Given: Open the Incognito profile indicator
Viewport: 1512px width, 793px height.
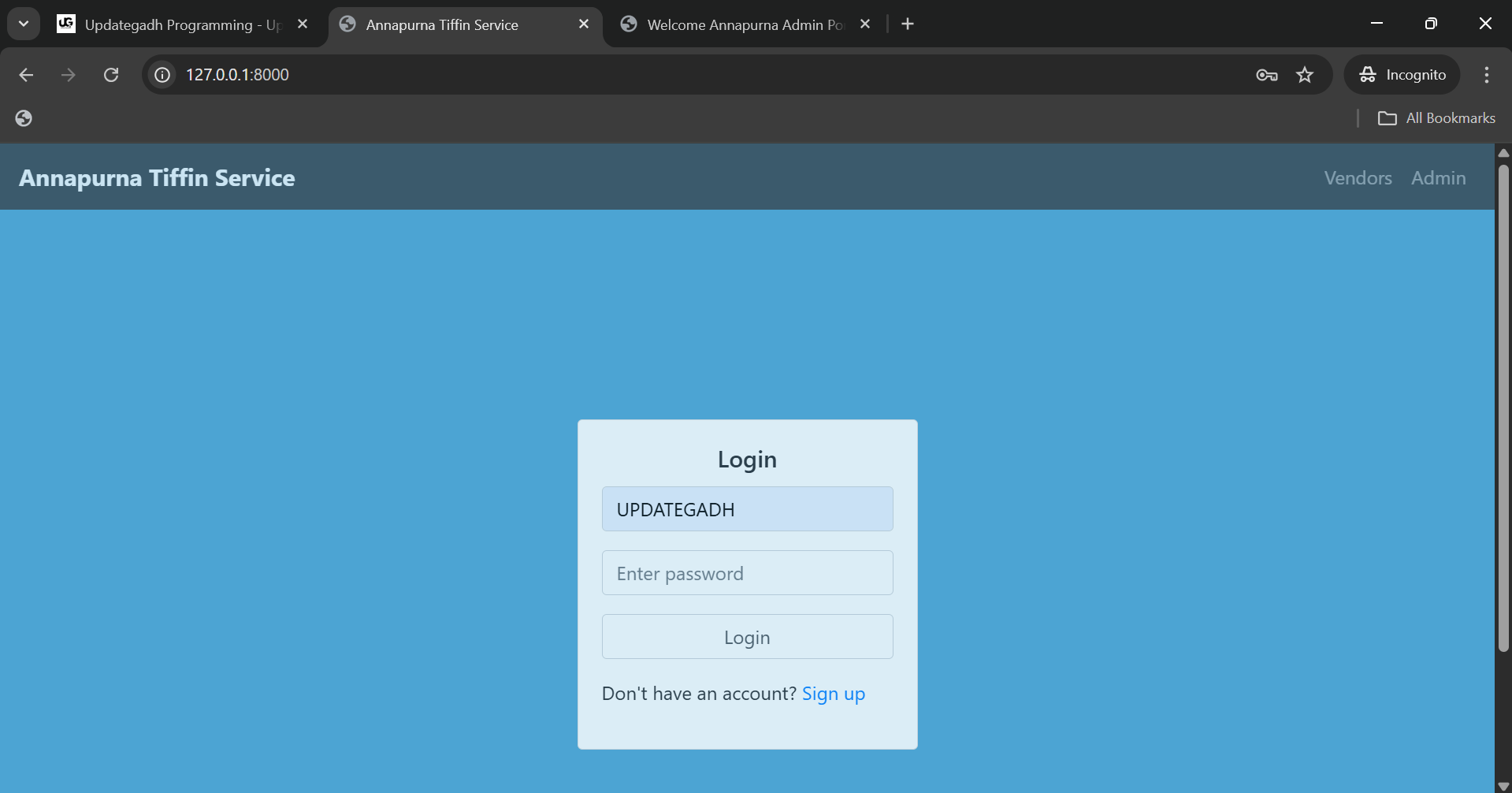Looking at the screenshot, I should pos(1402,75).
